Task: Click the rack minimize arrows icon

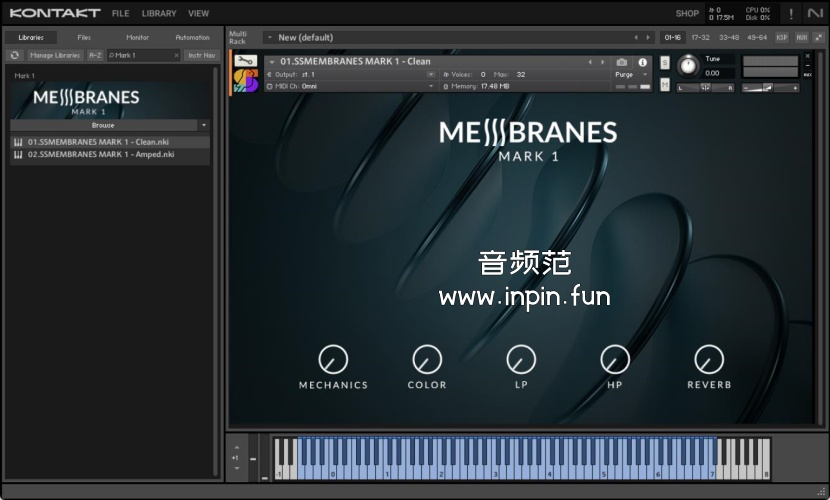Action: coord(819,37)
